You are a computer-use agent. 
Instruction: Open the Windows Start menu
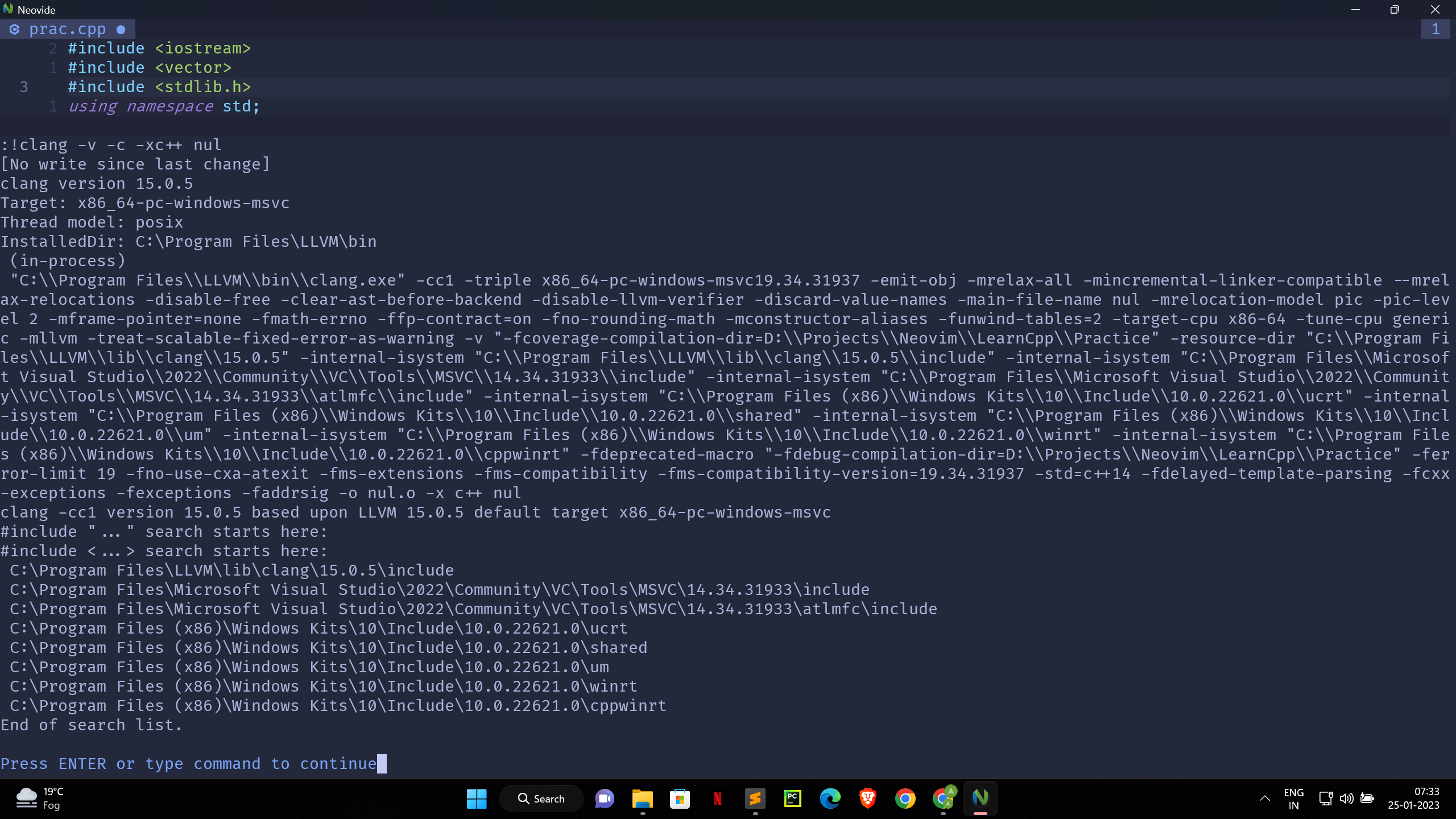click(477, 799)
